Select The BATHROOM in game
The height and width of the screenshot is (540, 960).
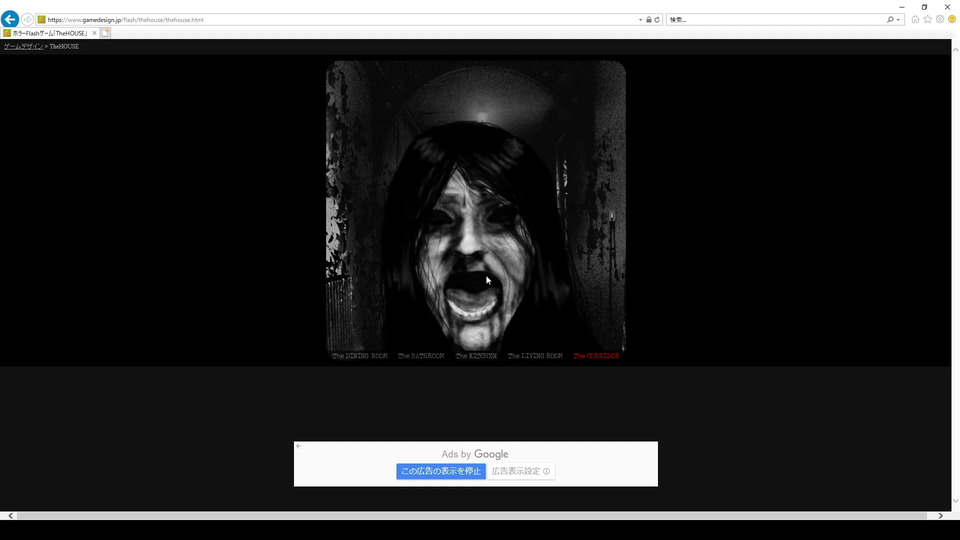tap(421, 356)
